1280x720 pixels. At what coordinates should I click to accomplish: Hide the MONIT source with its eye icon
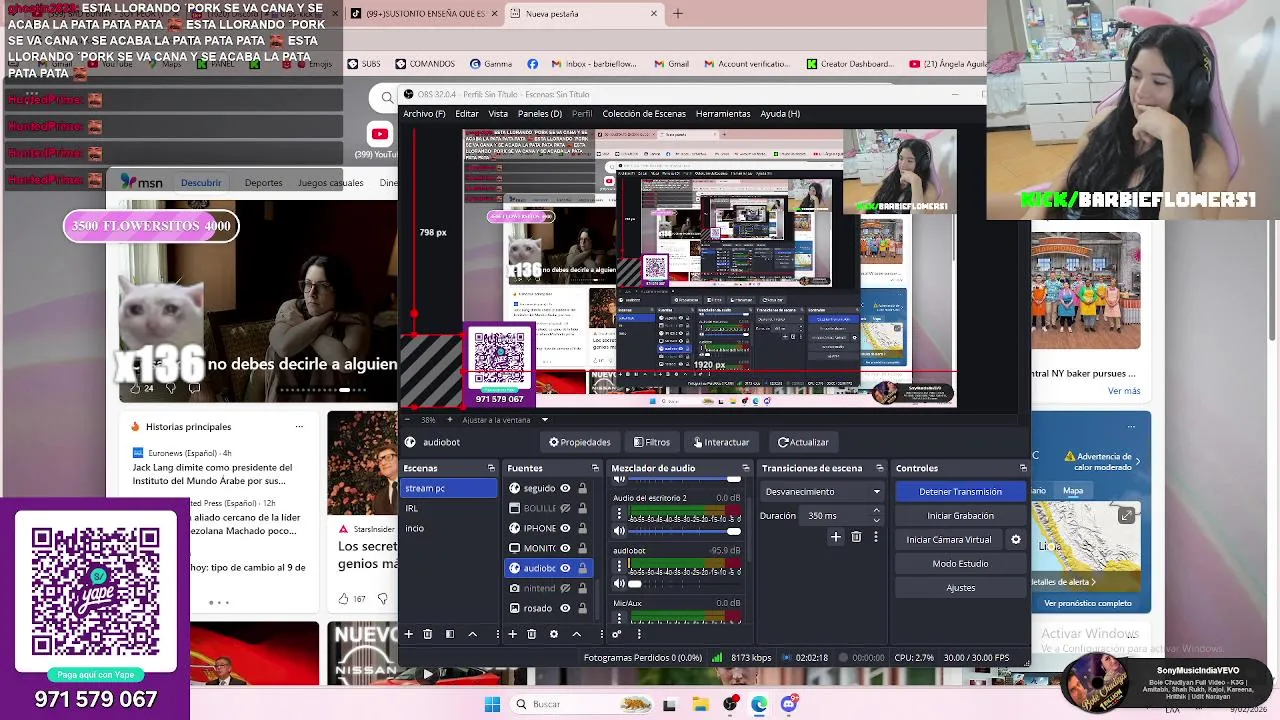tap(565, 548)
